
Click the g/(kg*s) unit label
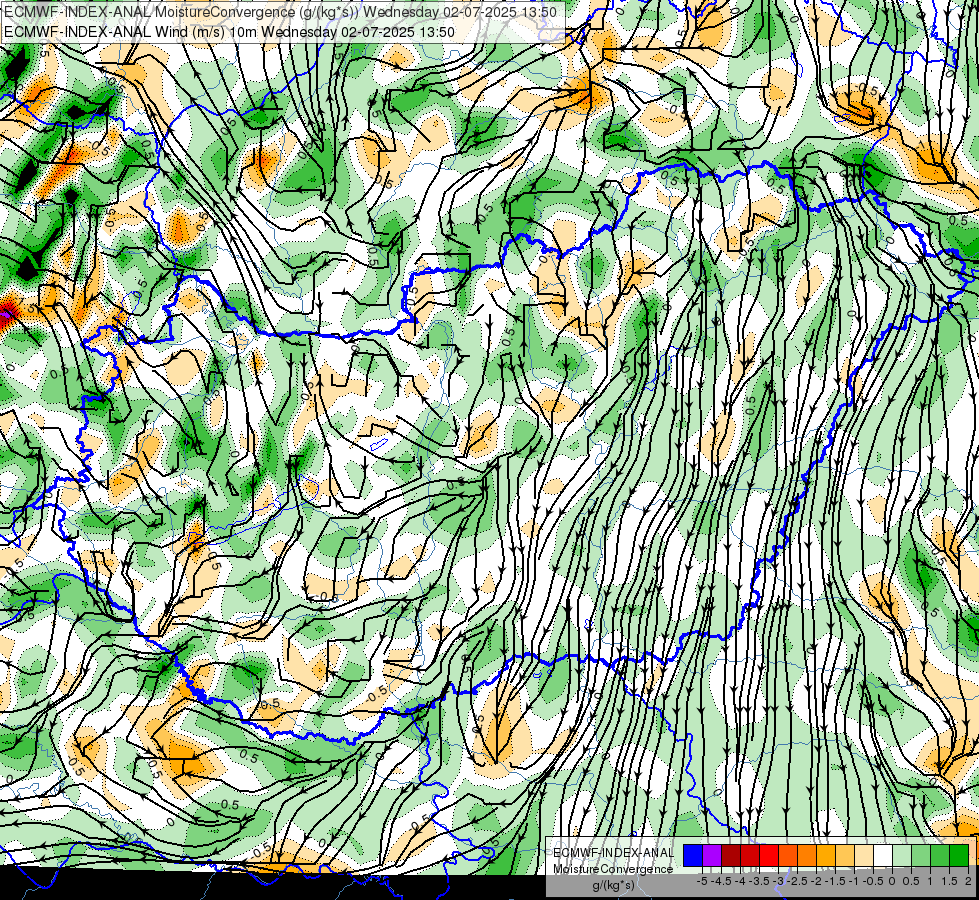click(613, 885)
